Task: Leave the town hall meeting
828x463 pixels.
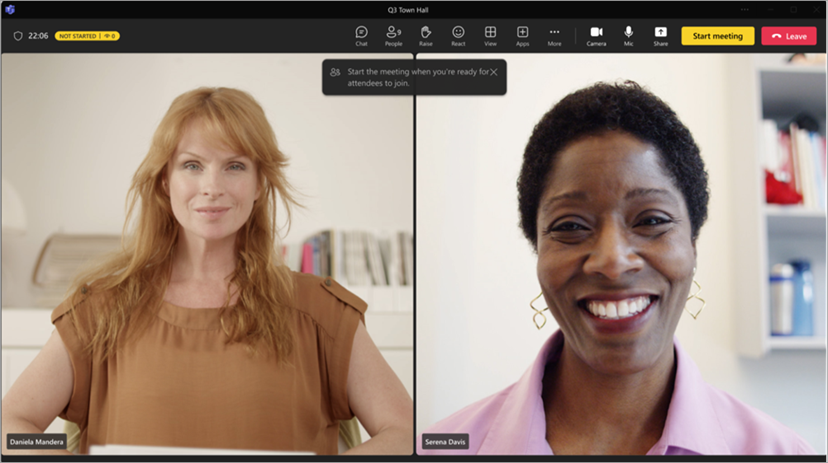Action: [x=788, y=36]
